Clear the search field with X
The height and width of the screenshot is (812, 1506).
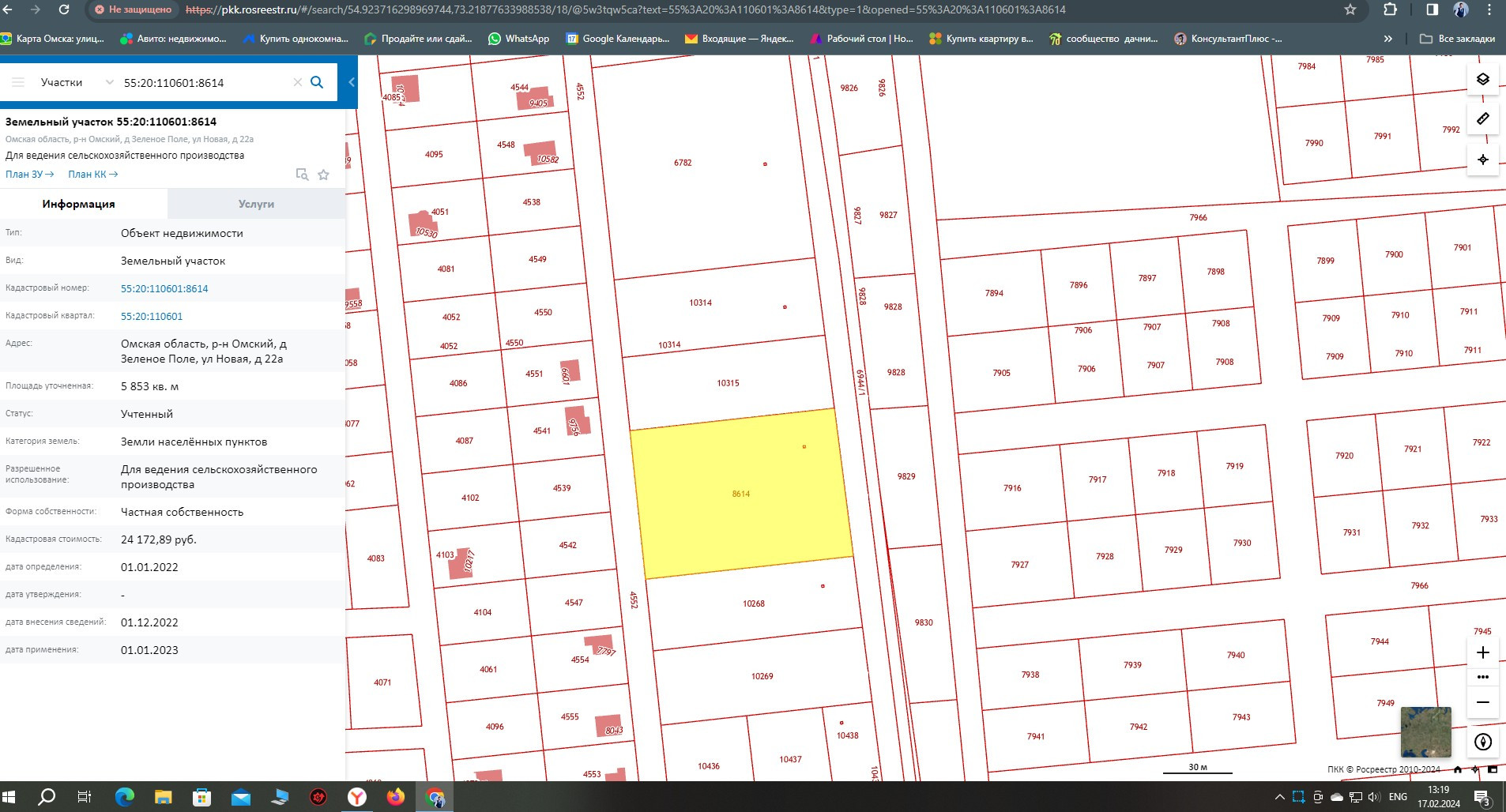pyautogui.click(x=297, y=82)
